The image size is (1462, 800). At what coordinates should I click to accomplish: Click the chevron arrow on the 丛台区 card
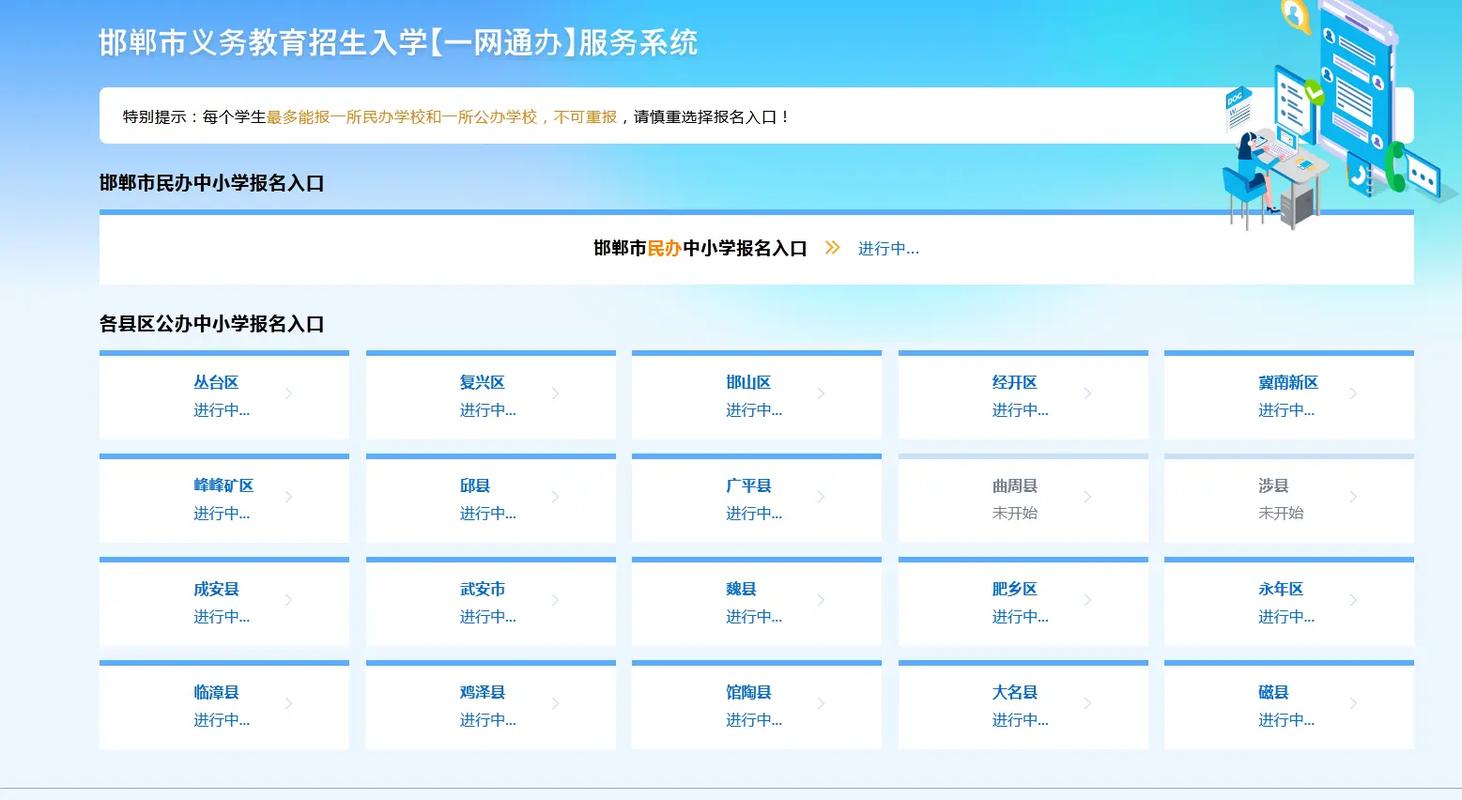289,394
